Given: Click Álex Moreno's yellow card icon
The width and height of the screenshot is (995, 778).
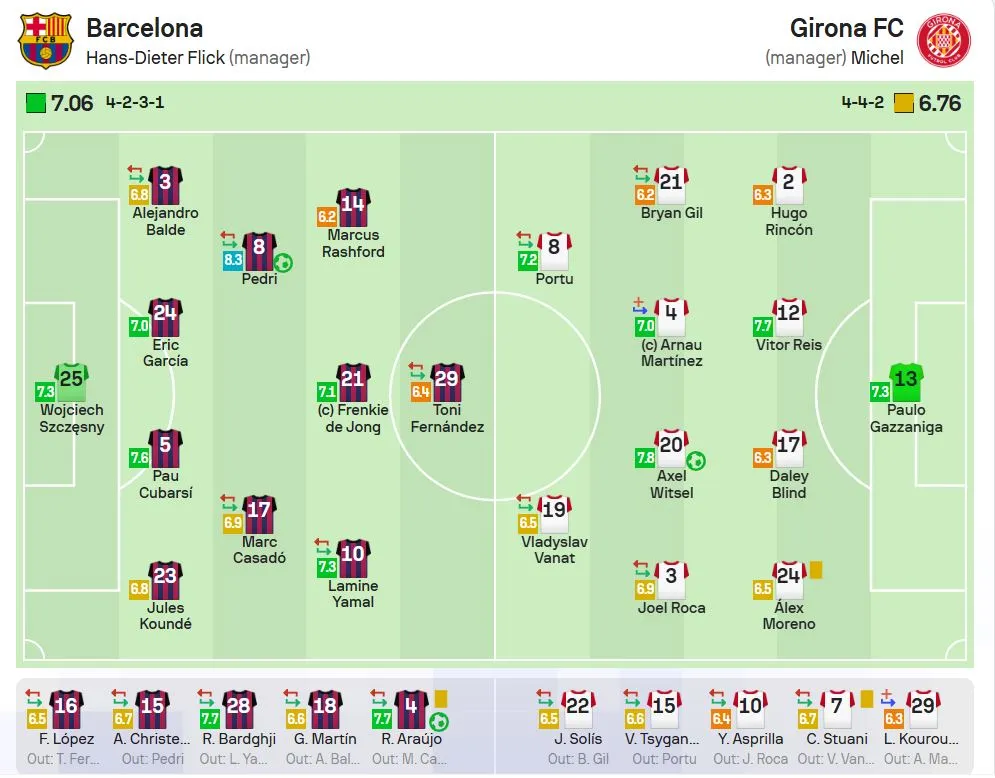Looking at the screenshot, I should tap(815, 570).
